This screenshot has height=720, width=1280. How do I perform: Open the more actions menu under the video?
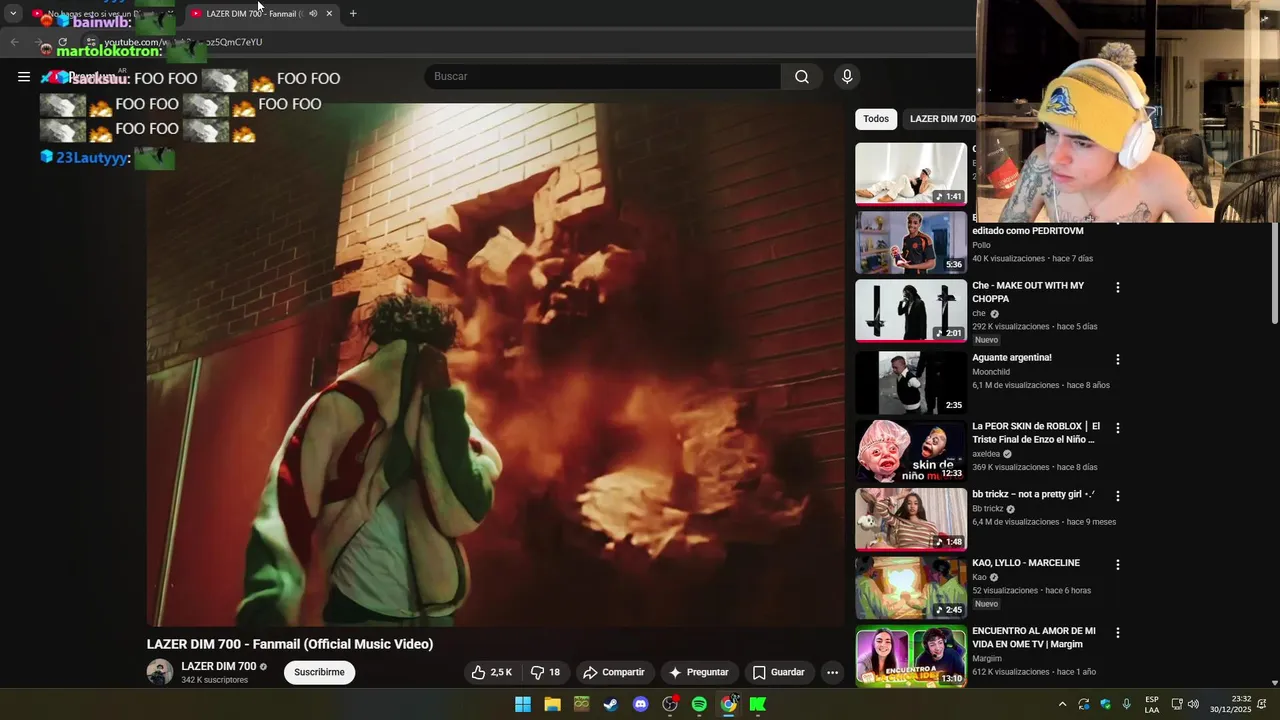tap(832, 672)
